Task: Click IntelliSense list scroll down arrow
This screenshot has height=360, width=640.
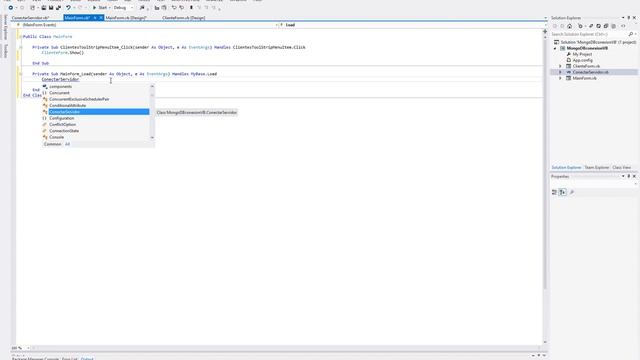Action: coord(152,138)
